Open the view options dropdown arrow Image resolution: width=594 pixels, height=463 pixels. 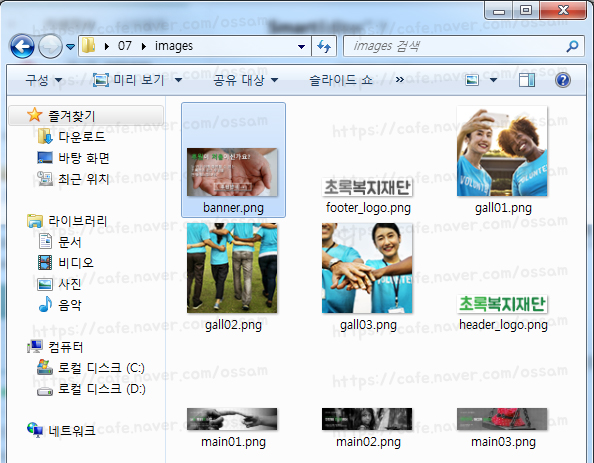click(x=493, y=80)
